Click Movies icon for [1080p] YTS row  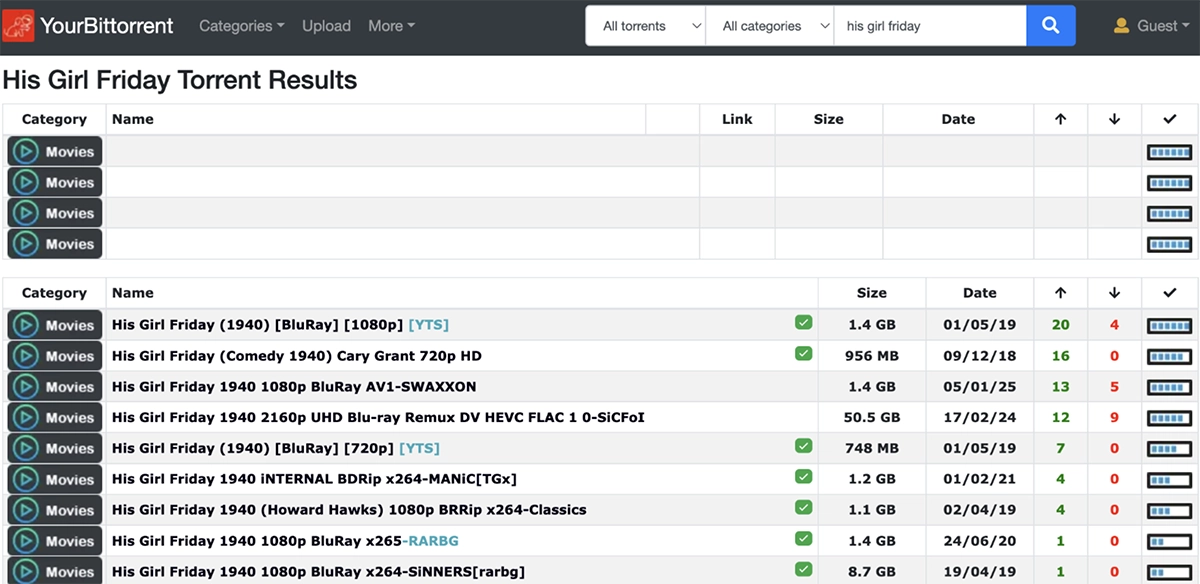[55, 325]
